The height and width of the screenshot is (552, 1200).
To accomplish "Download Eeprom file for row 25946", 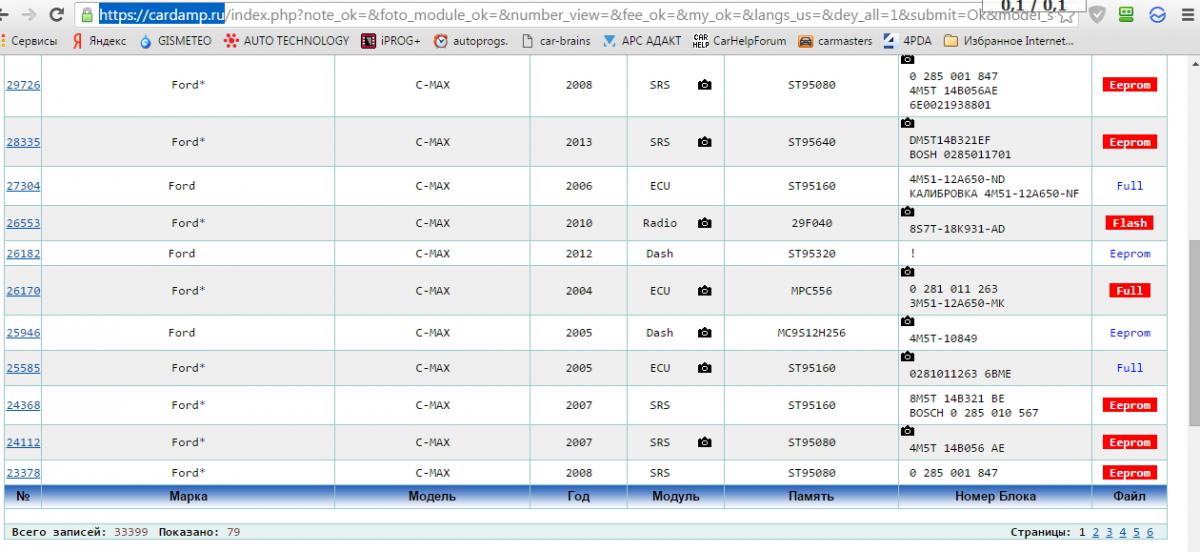I will coord(1130,333).
